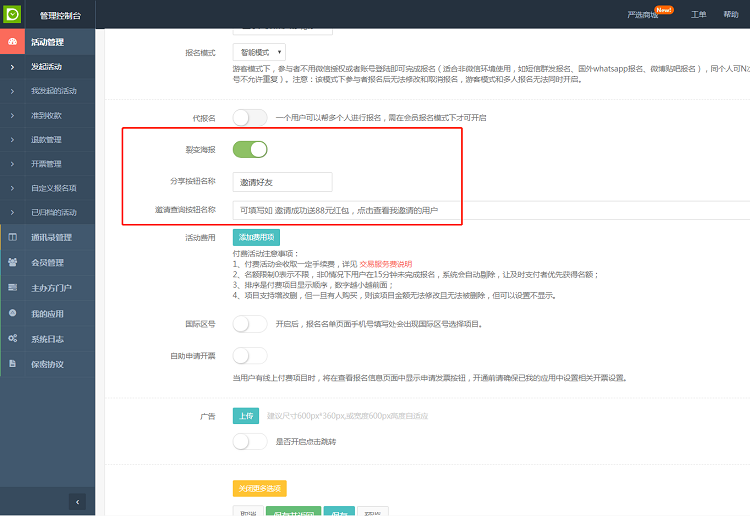Click the 会员管理 sidebar icon
The width and height of the screenshot is (750, 516).
[12, 262]
